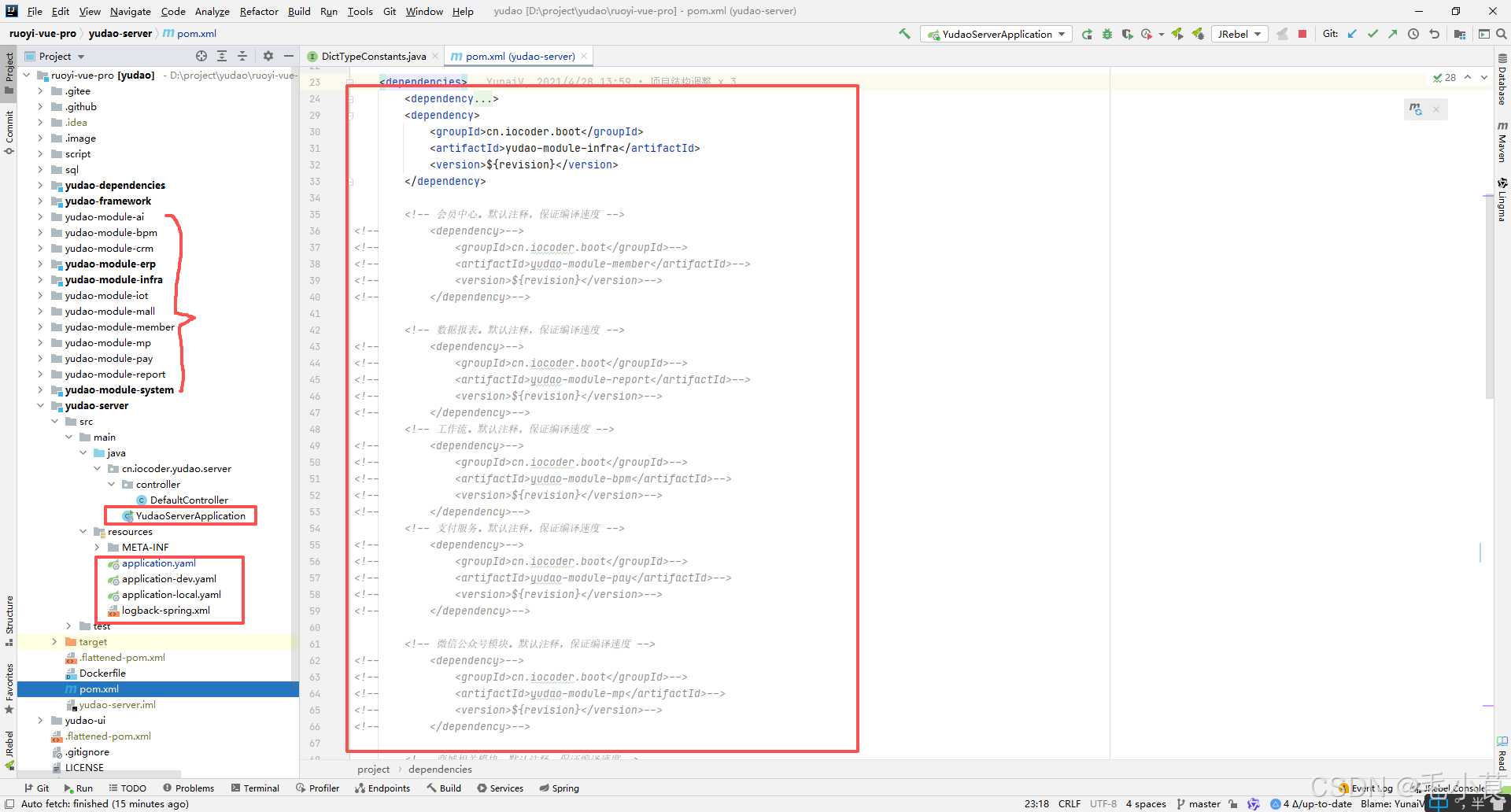
Task: Select opened file locate target icon
Action: click(201, 56)
